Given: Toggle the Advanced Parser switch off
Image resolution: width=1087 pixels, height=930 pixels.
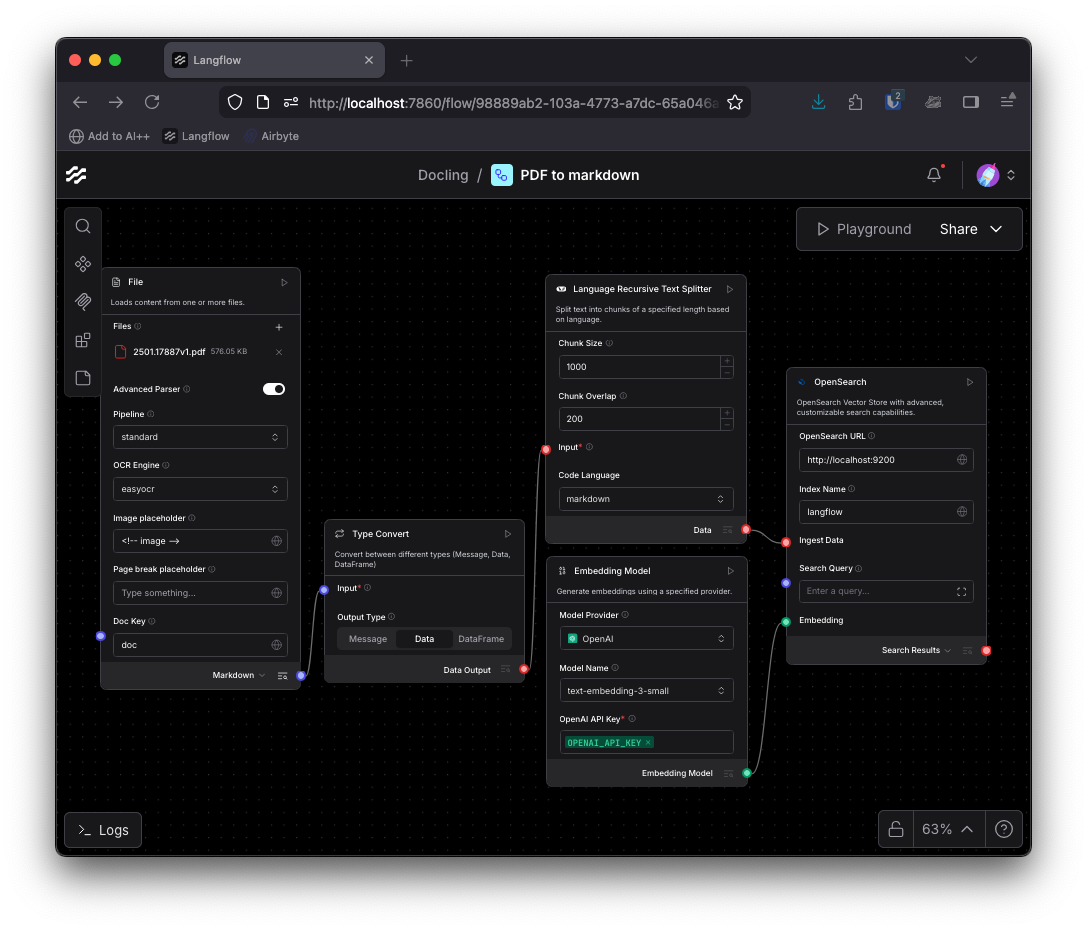Looking at the screenshot, I should pos(273,389).
